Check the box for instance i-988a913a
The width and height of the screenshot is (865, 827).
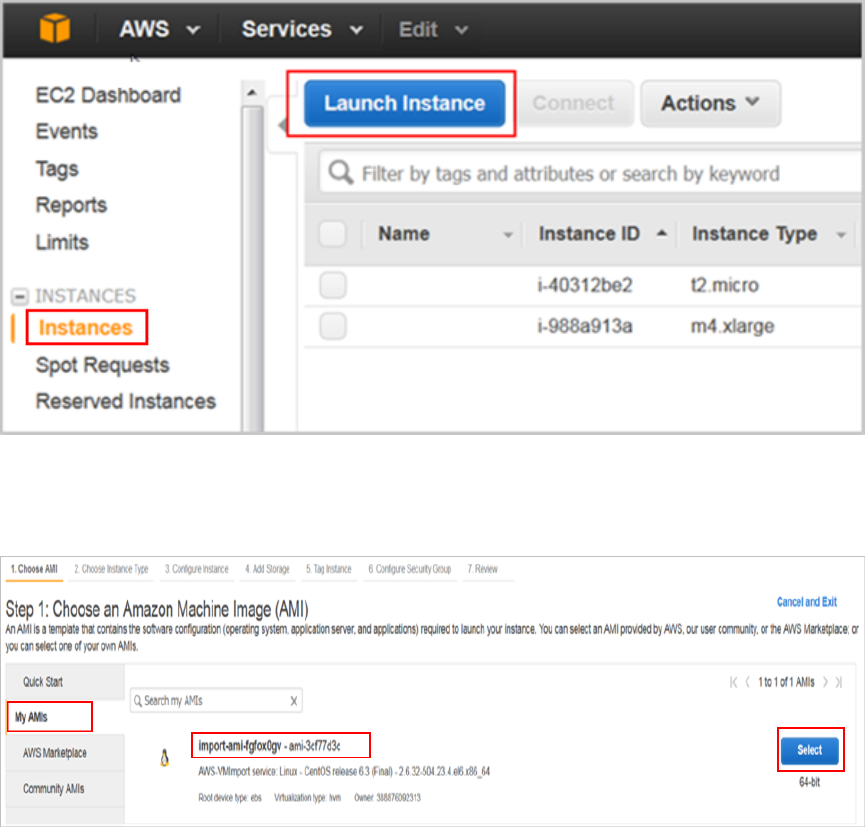(333, 326)
